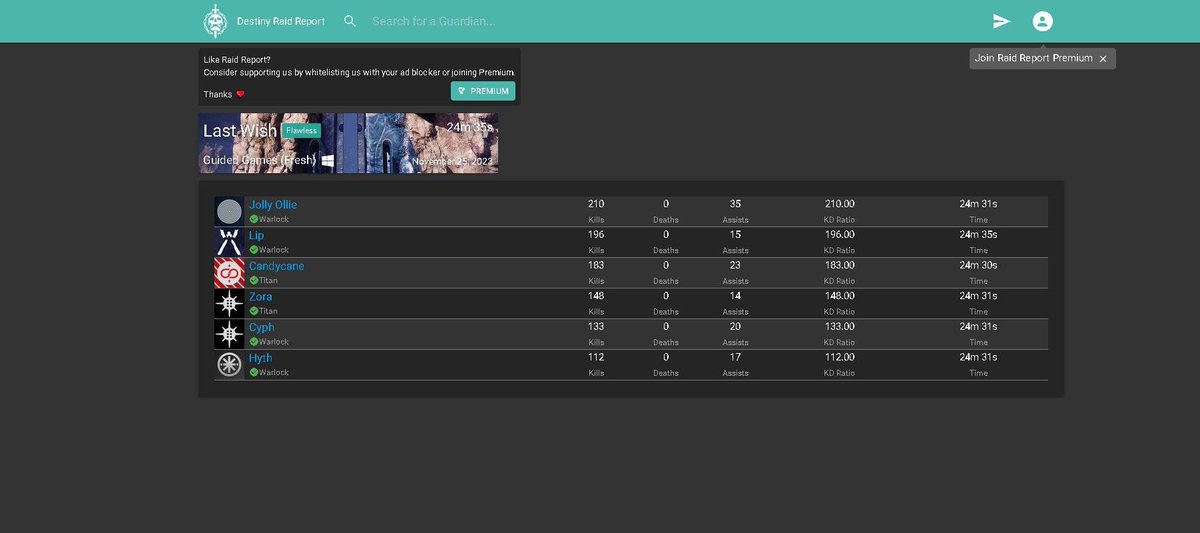Click Hyth's 112 kills value
Viewport: 1200px width, 533px height.
pos(596,357)
